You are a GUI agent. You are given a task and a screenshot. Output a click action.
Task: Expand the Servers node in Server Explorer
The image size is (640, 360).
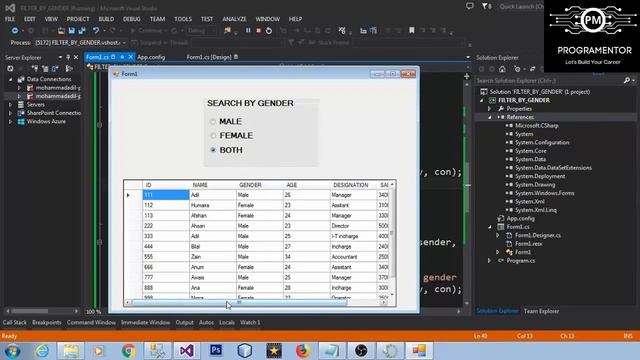[11, 105]
